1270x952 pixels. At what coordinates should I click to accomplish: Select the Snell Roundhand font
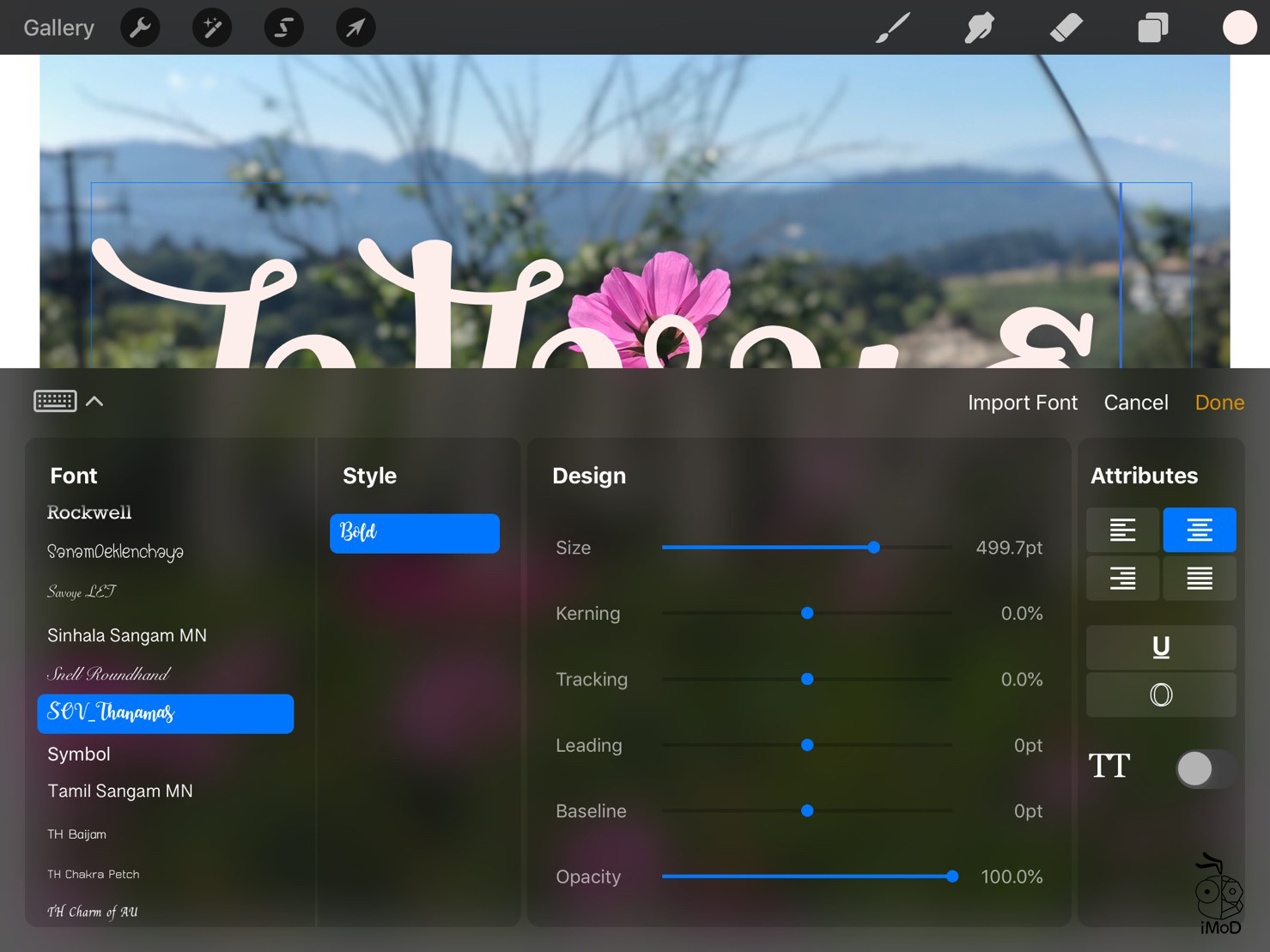click(108, 674)
